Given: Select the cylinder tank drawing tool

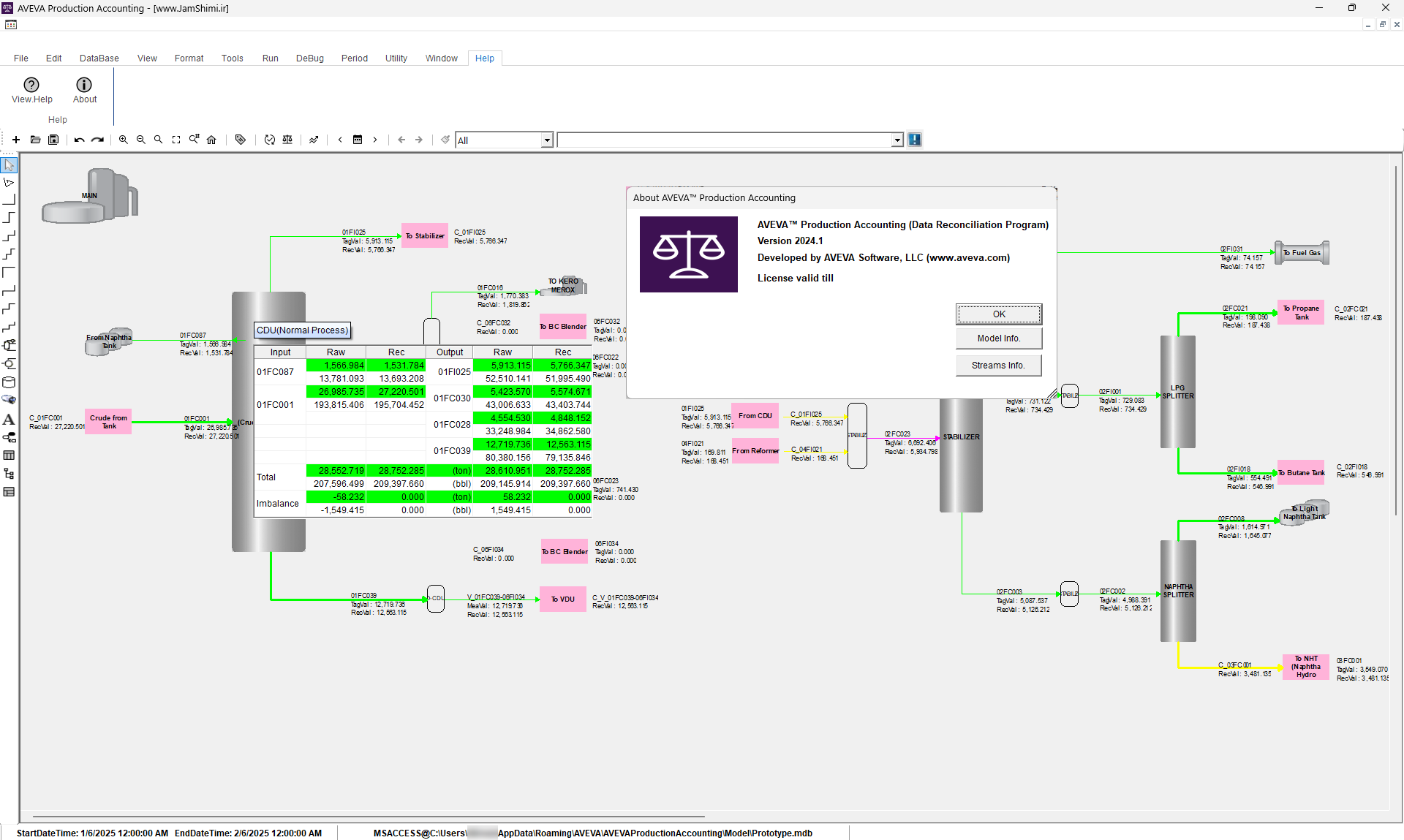Looking at the screenshot, I should point(9,382).
